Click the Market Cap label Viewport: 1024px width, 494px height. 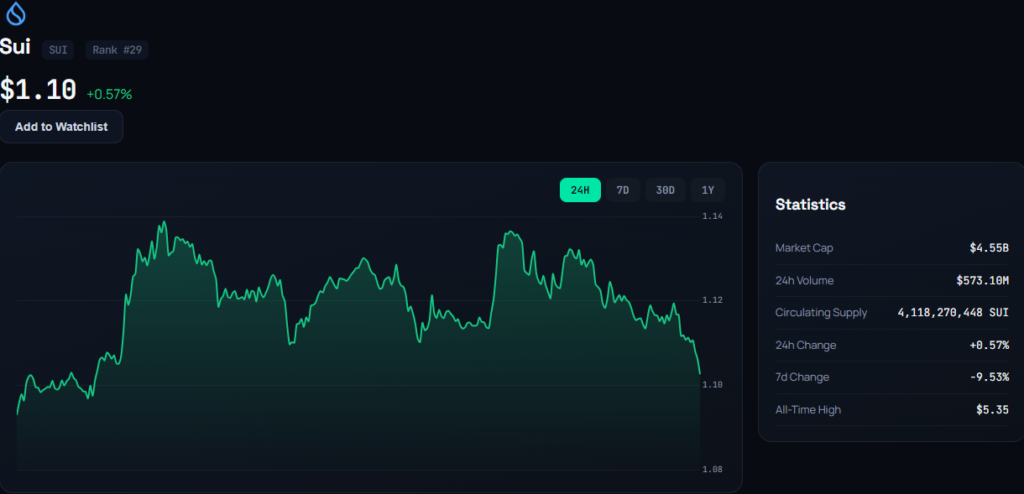pos(804,248)
